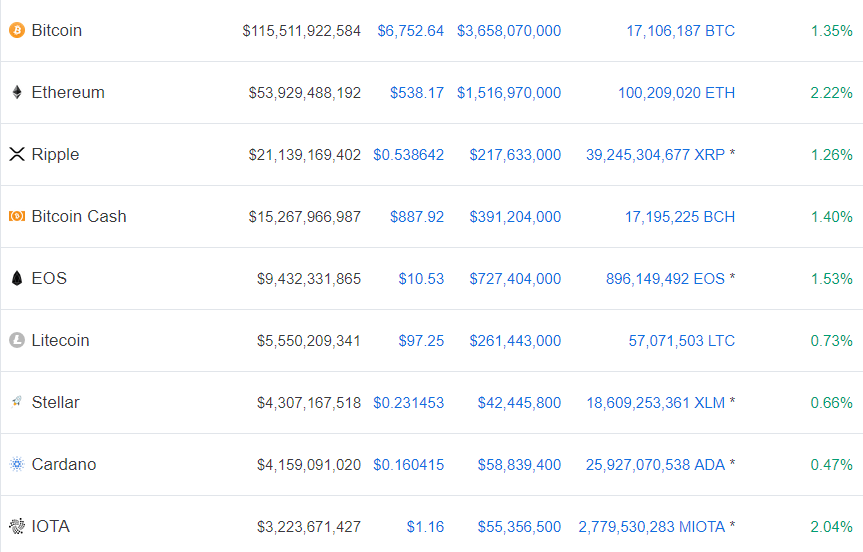Select Bitcoin change value 1.35%
Image resolution: width=863 pixels, height=552 pixels.
pos(832,31)
